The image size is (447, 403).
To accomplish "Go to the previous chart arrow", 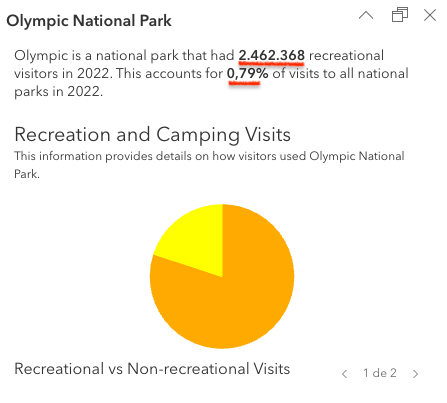I will coord(345,374).
